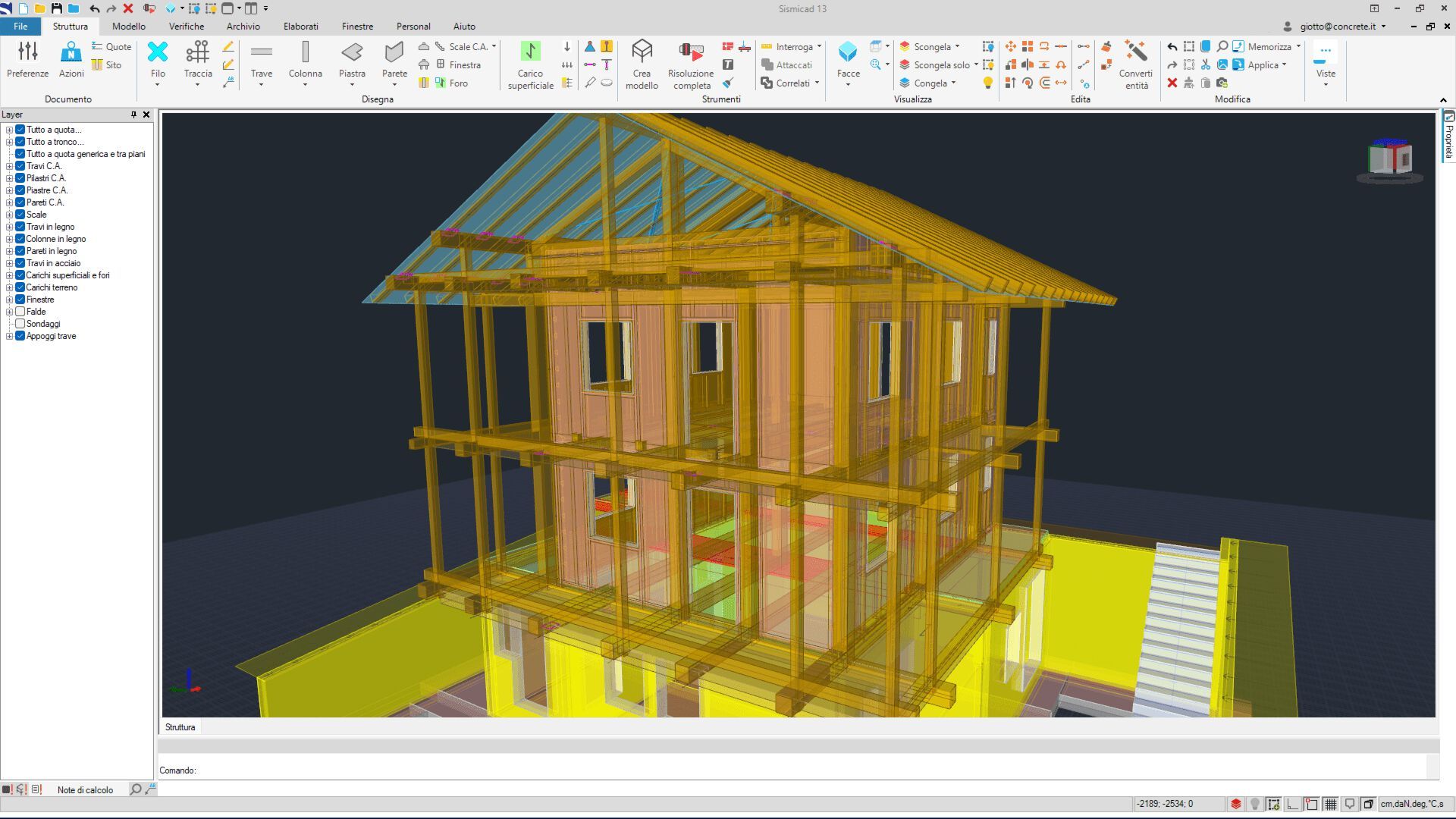The image size is (1456, 819).
Task: Uncheck the Travi in legno layer
Action: coord(20,227)
